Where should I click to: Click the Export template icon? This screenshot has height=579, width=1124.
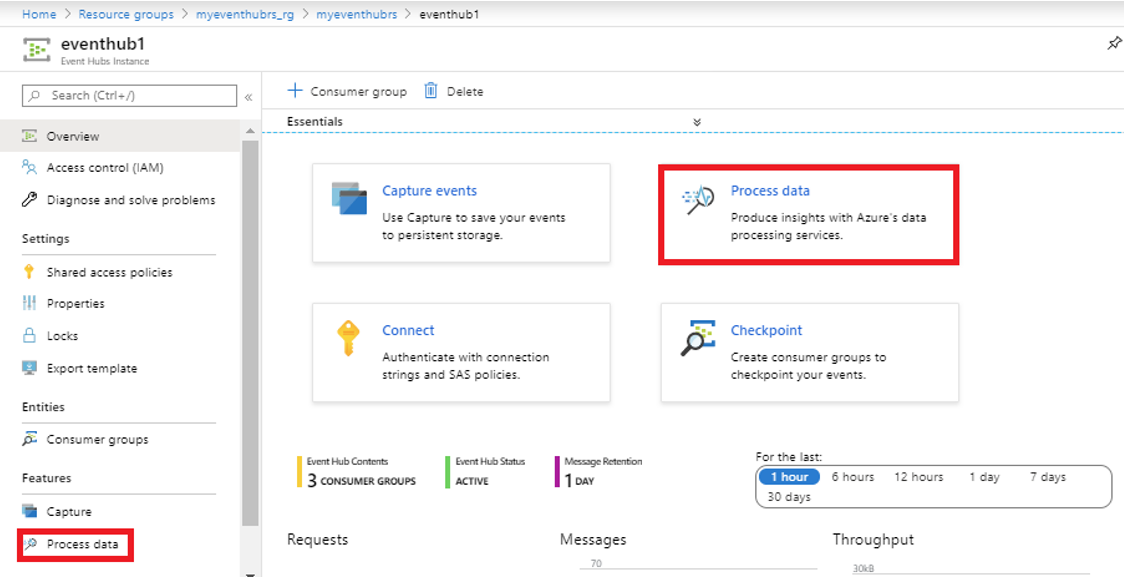pyautogui.click(x=29, y=368)
